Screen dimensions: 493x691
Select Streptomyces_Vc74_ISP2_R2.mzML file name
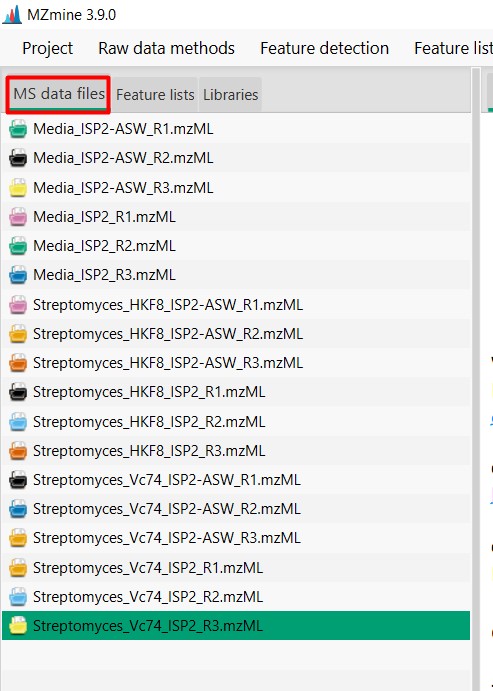click(x=148, y=597)
